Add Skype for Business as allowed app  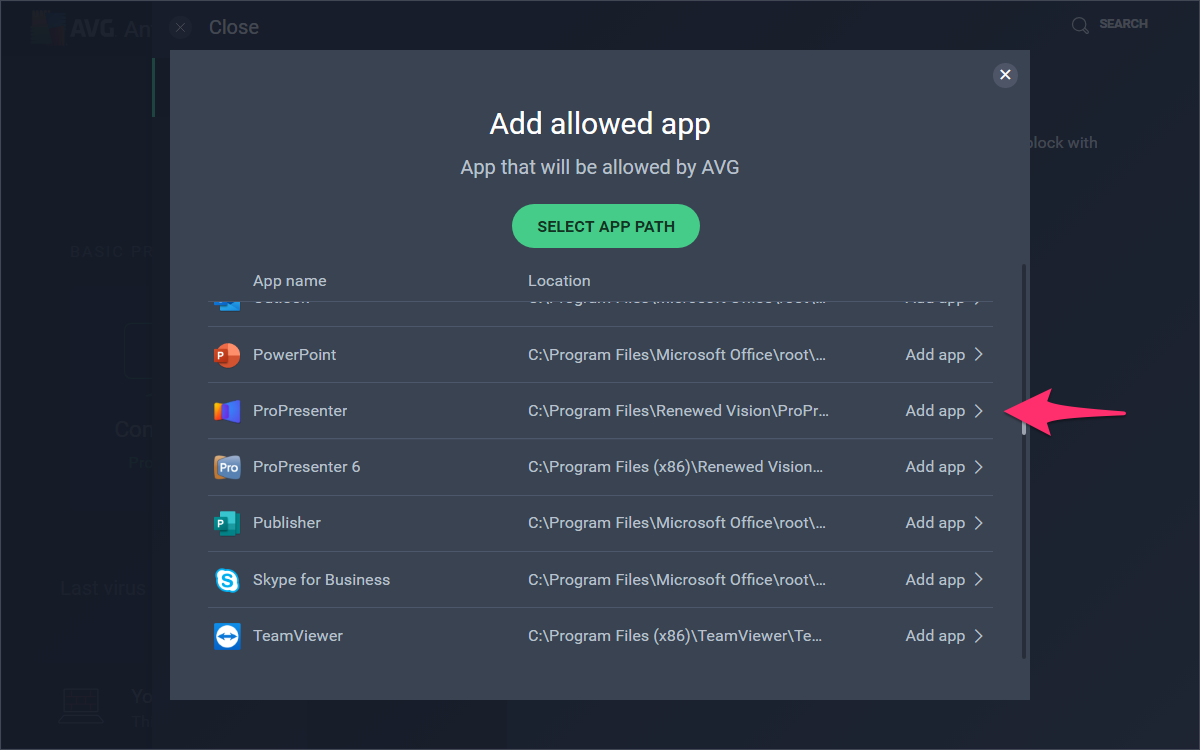(945, 580)
